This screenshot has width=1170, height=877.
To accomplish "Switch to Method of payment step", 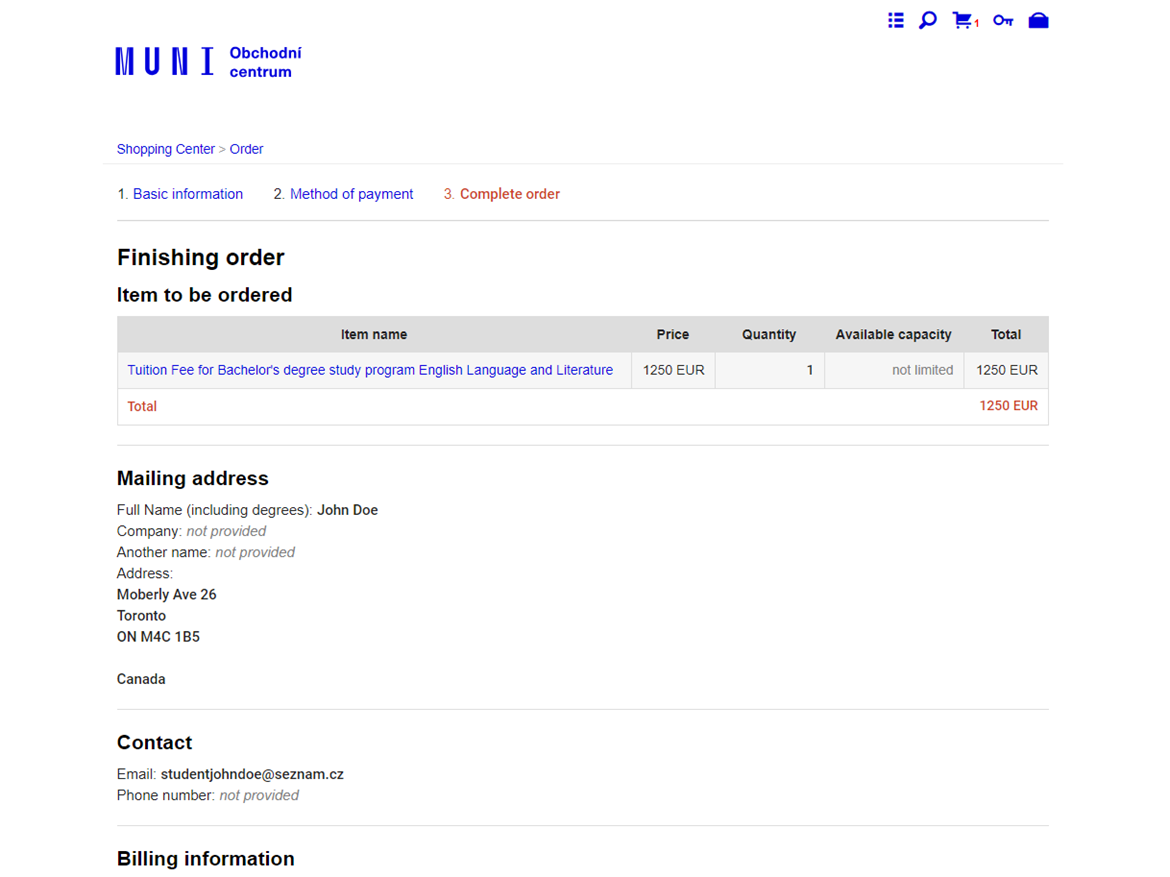I will [351, 194].
